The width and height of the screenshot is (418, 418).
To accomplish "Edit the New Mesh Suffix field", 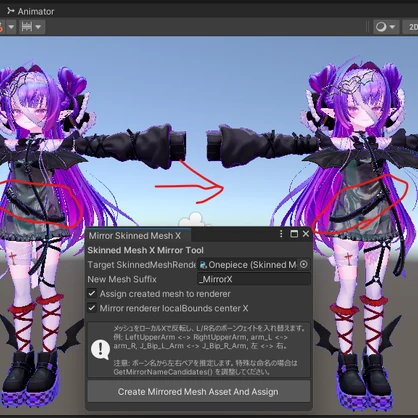I will pyautogui.click(x=254, y=279).
